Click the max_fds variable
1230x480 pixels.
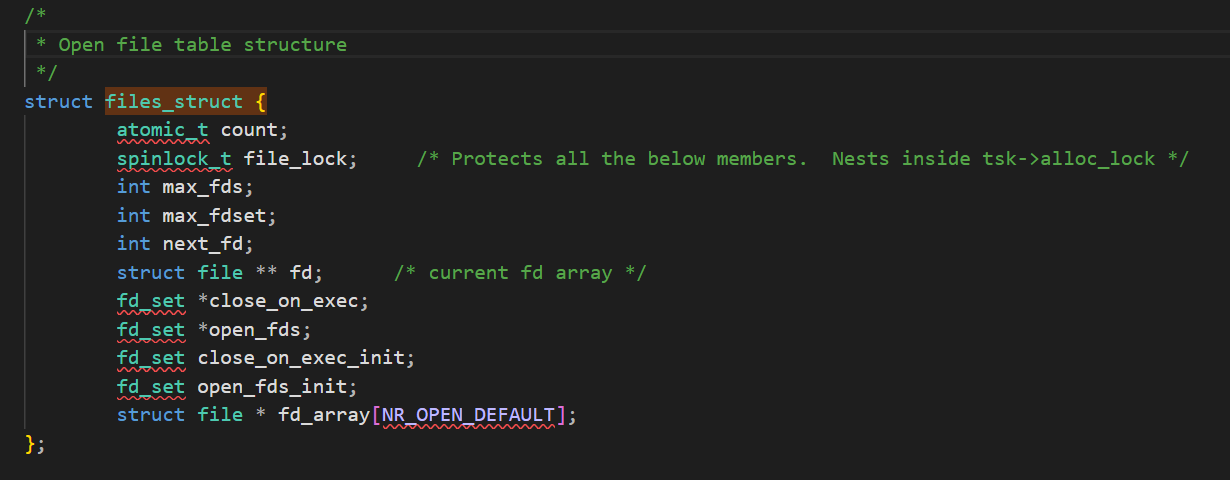208,187
